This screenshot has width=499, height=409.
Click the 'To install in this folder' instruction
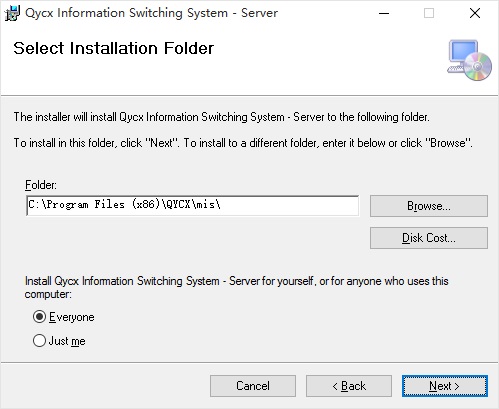(x=243, y=143)
